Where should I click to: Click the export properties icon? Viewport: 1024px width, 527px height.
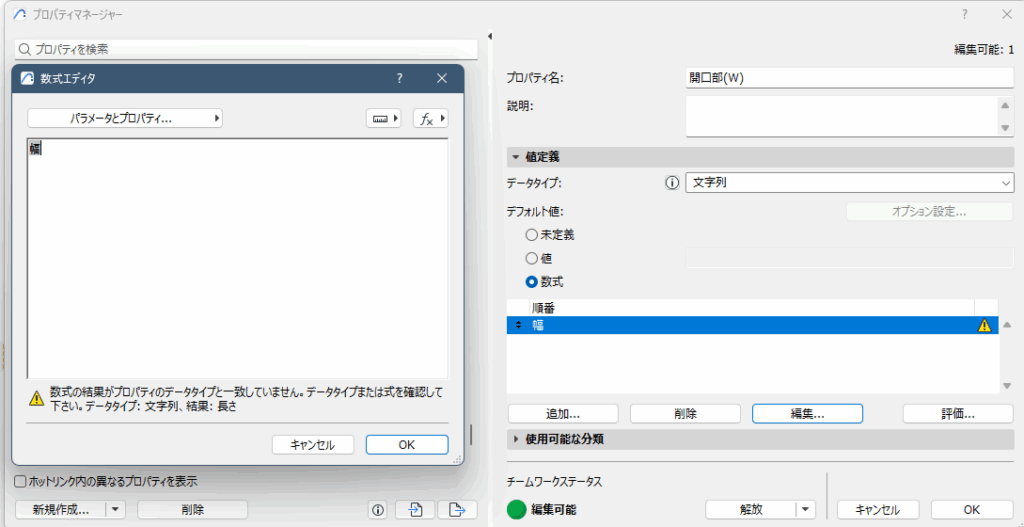pyautogui.click(x=457, y=509)
